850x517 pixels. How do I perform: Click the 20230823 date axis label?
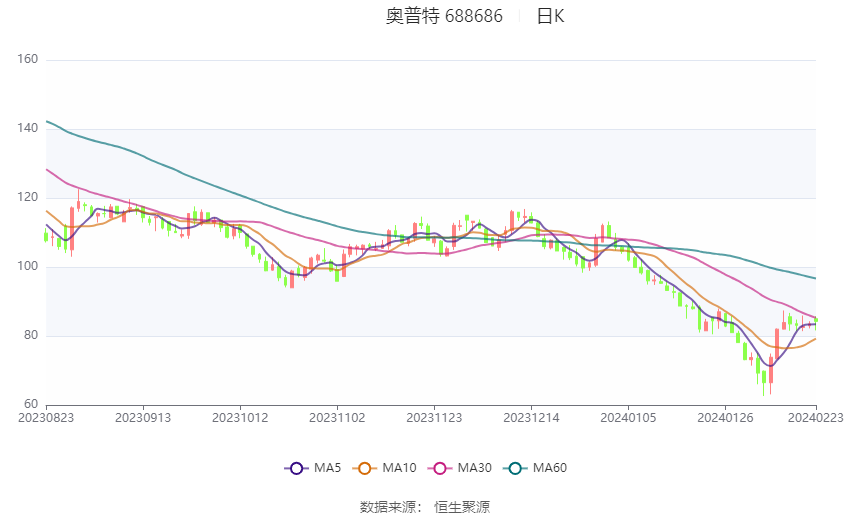[46, 418]
